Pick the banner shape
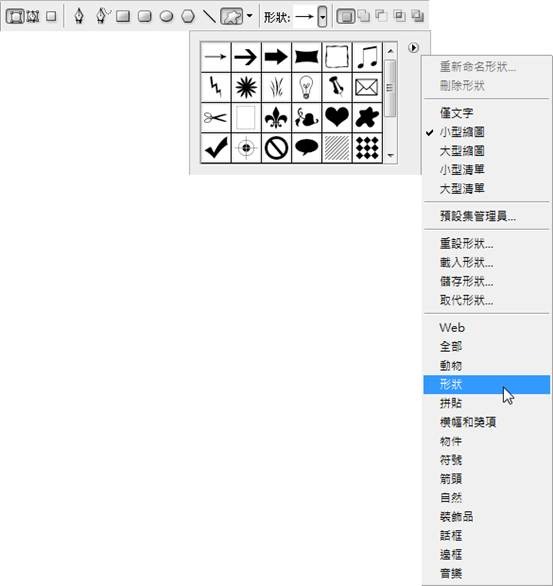The image size is (553, 586). tap(306, 57)
